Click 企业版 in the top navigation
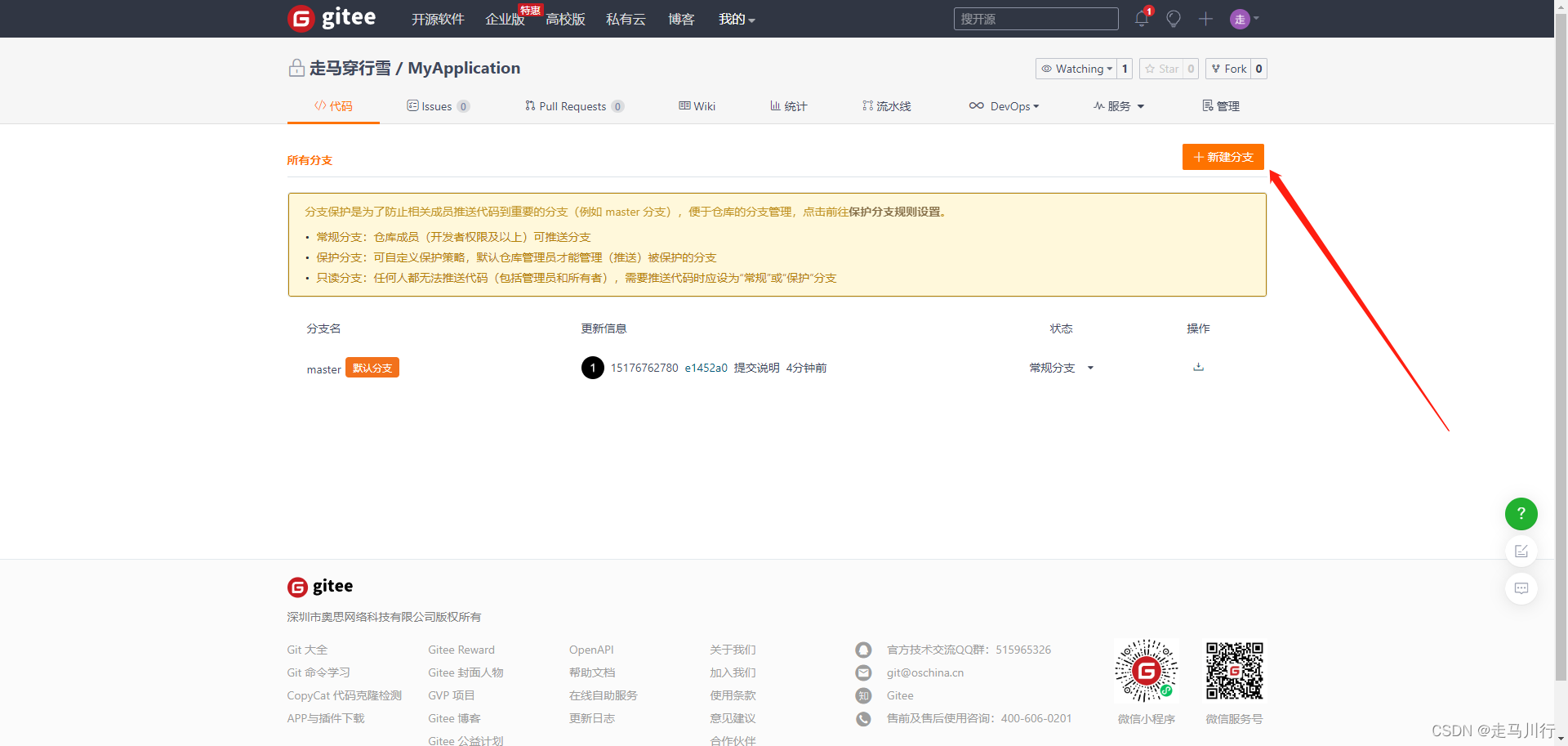The width and height of the screenshot is (1568, 746). [505, 19]
